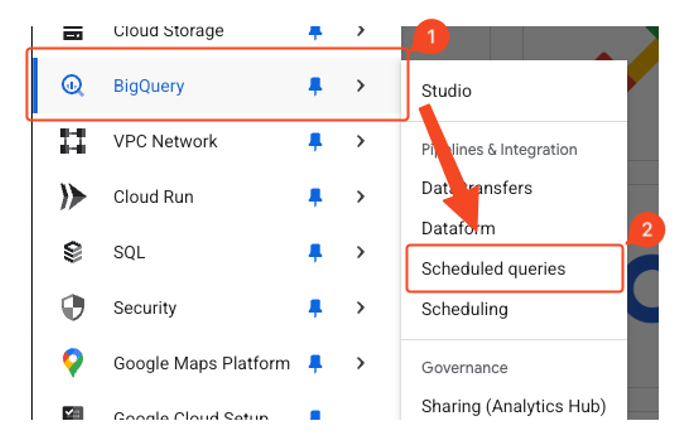684x446 pixels.
Task: Select the Cloud Run label
Action: point(154,197)
